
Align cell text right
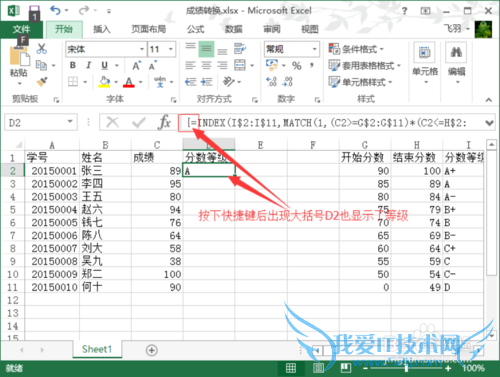[222, 65]
